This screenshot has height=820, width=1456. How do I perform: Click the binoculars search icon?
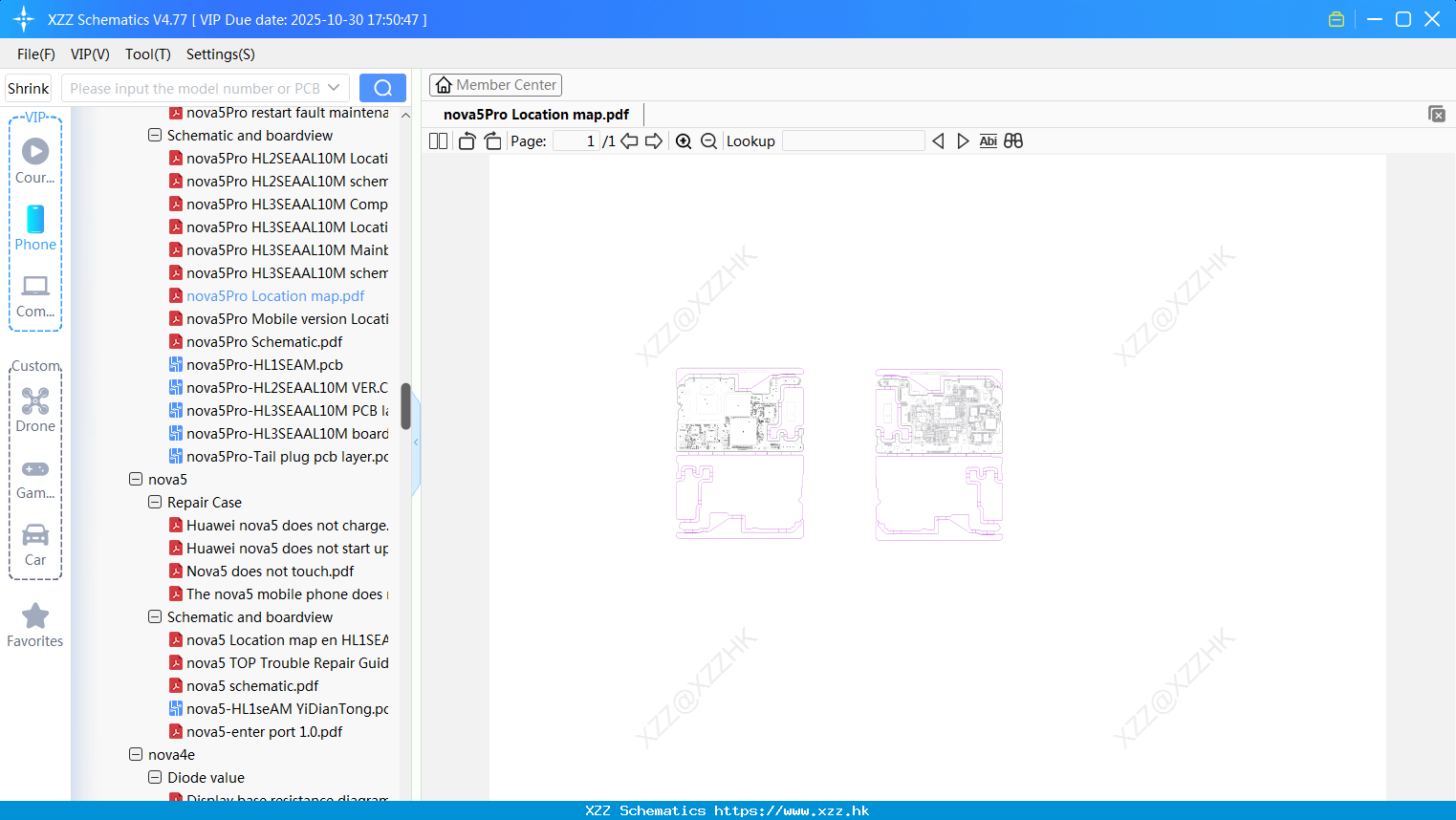[1013, 141]
